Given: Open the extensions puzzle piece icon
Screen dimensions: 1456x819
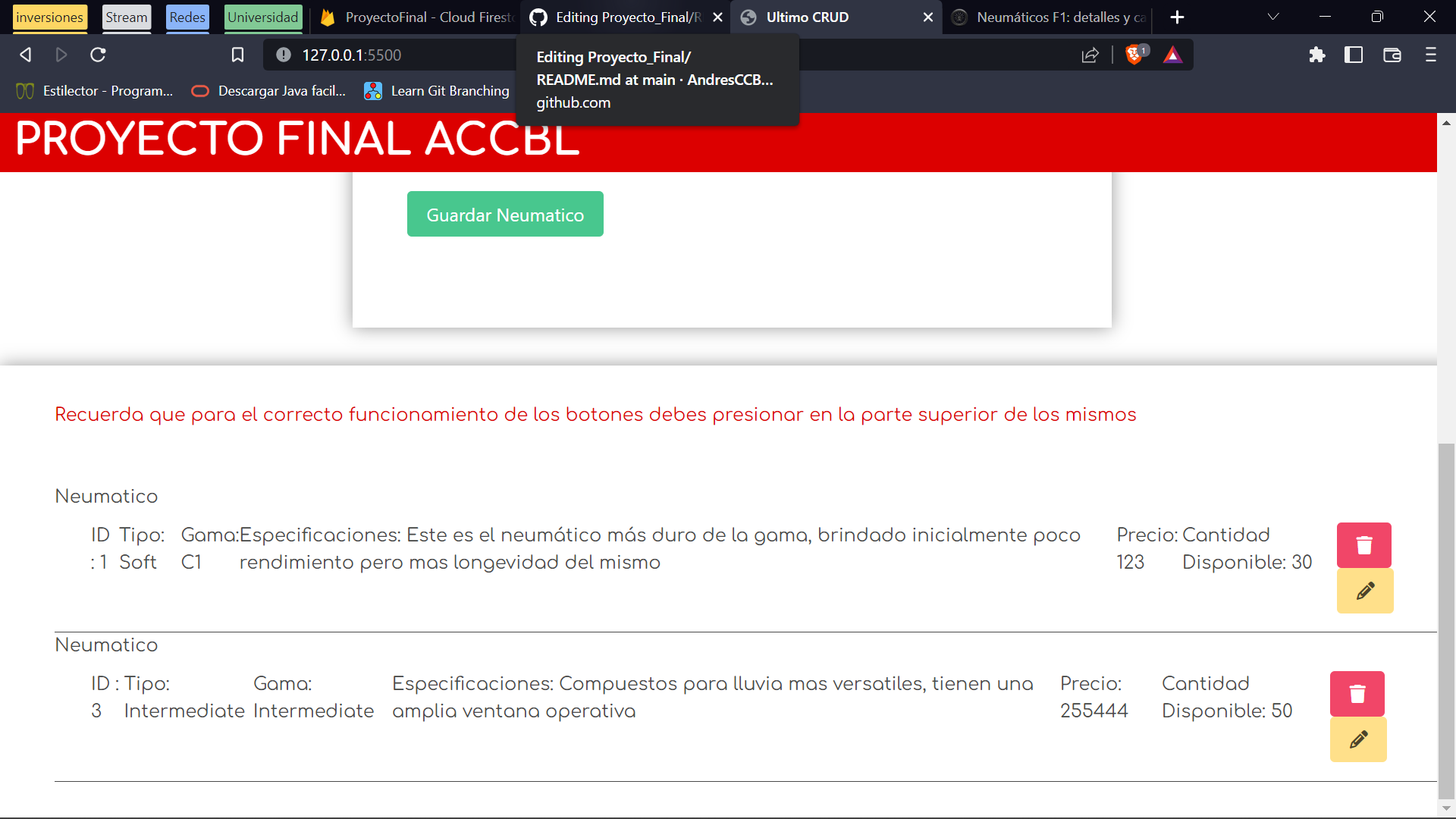Looking at the screenshot, I should (x=1317, y=55).
